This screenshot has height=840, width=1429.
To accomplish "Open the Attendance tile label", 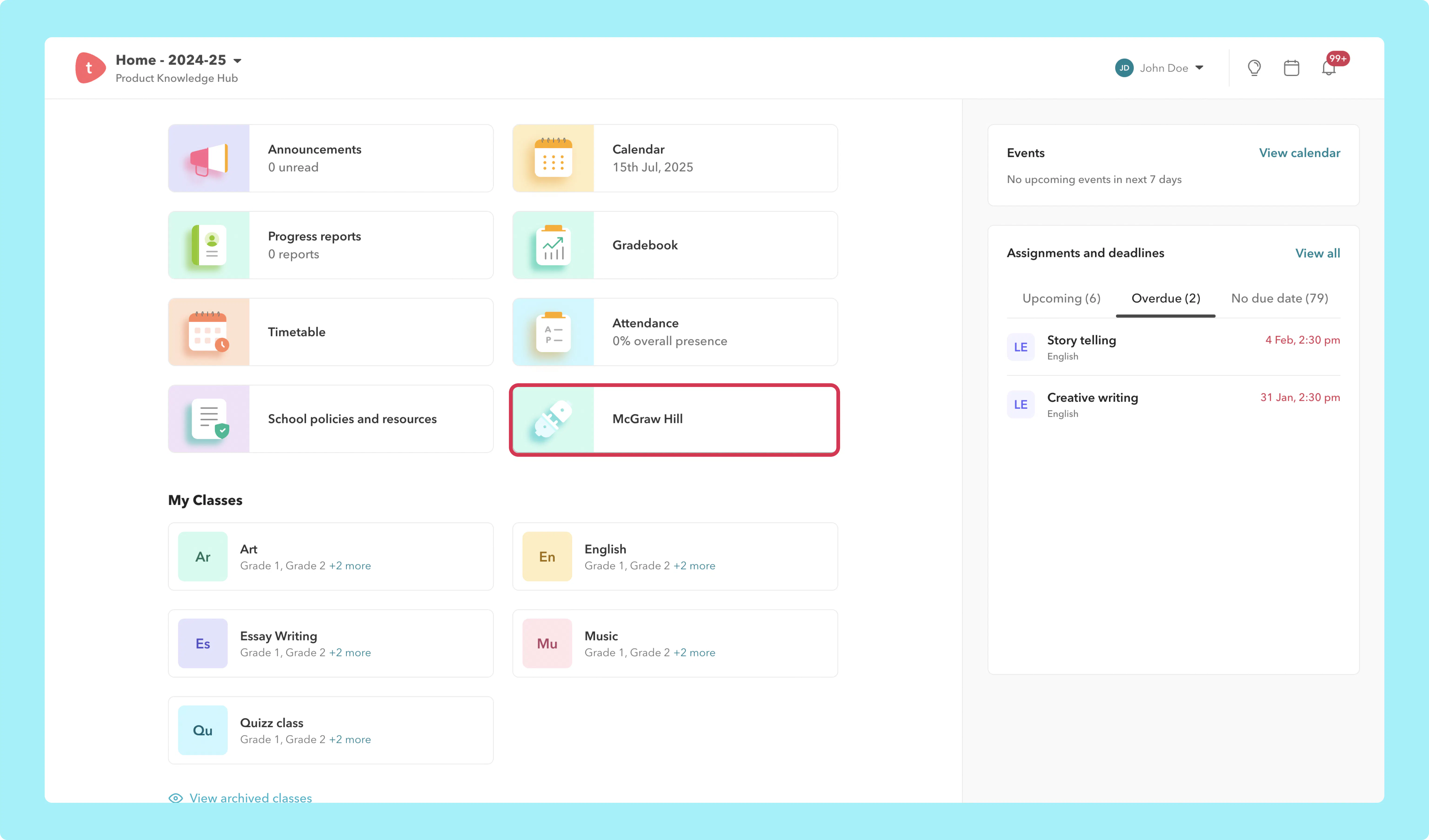I will (645, 323).
